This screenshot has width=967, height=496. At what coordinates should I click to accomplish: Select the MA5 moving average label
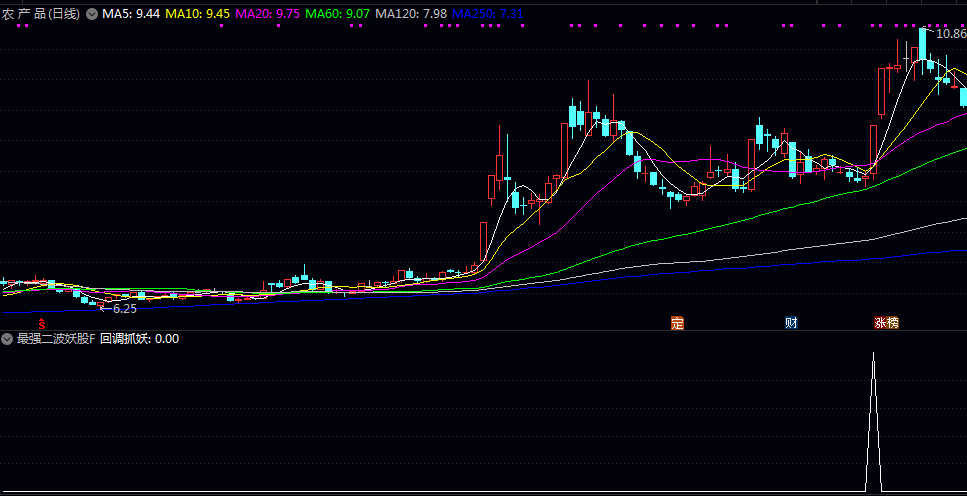pos(130,14)
